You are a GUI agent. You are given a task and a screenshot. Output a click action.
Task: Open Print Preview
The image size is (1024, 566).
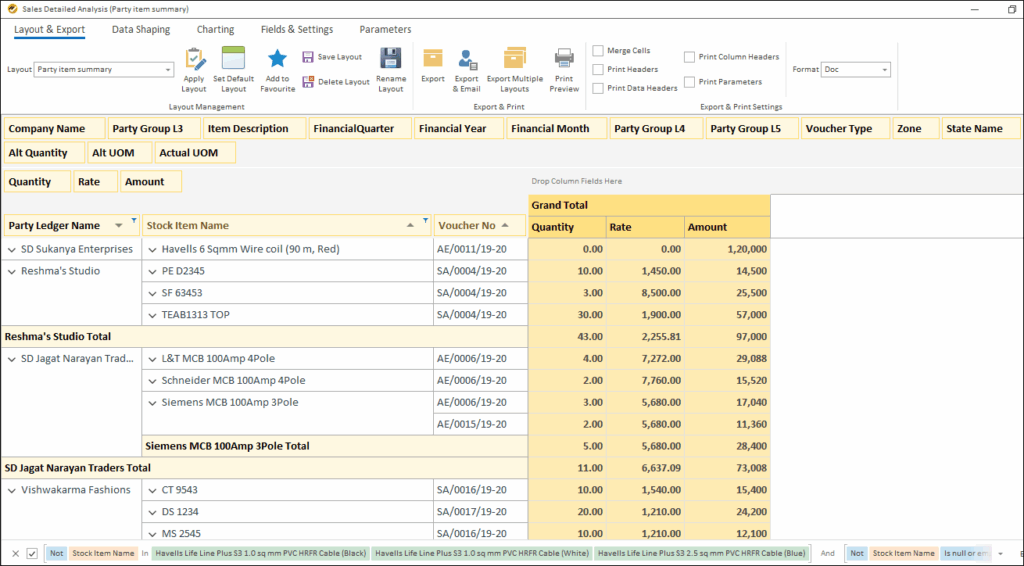pyautogui.click(x=564, y=60)
